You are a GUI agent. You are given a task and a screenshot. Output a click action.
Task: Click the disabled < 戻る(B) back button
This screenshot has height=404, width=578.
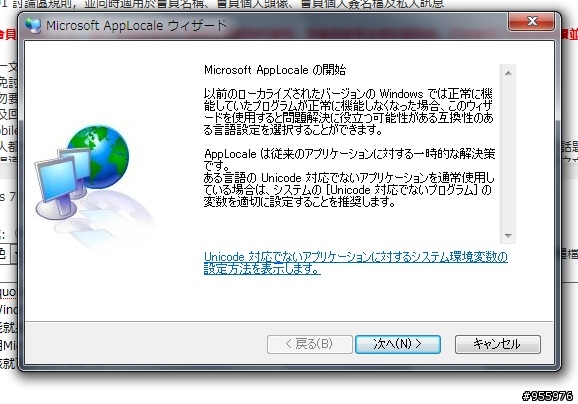pyautogui.click(x=309, y=344)
